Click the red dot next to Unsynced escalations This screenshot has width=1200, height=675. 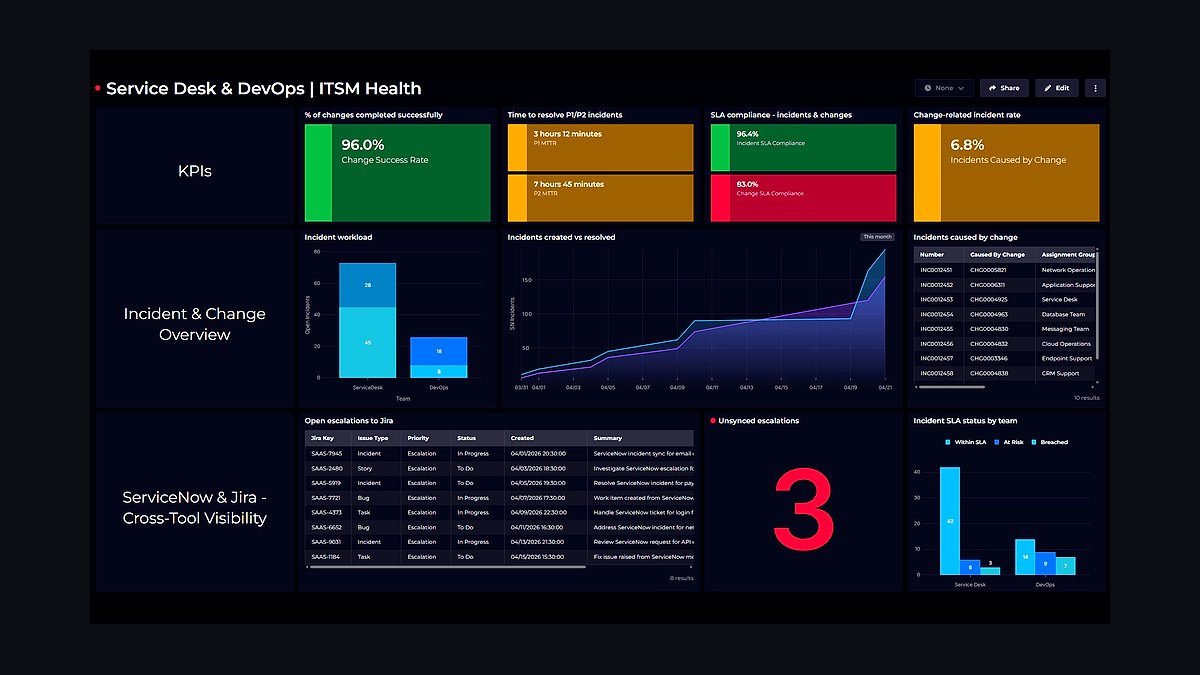[x=711, y=421]
